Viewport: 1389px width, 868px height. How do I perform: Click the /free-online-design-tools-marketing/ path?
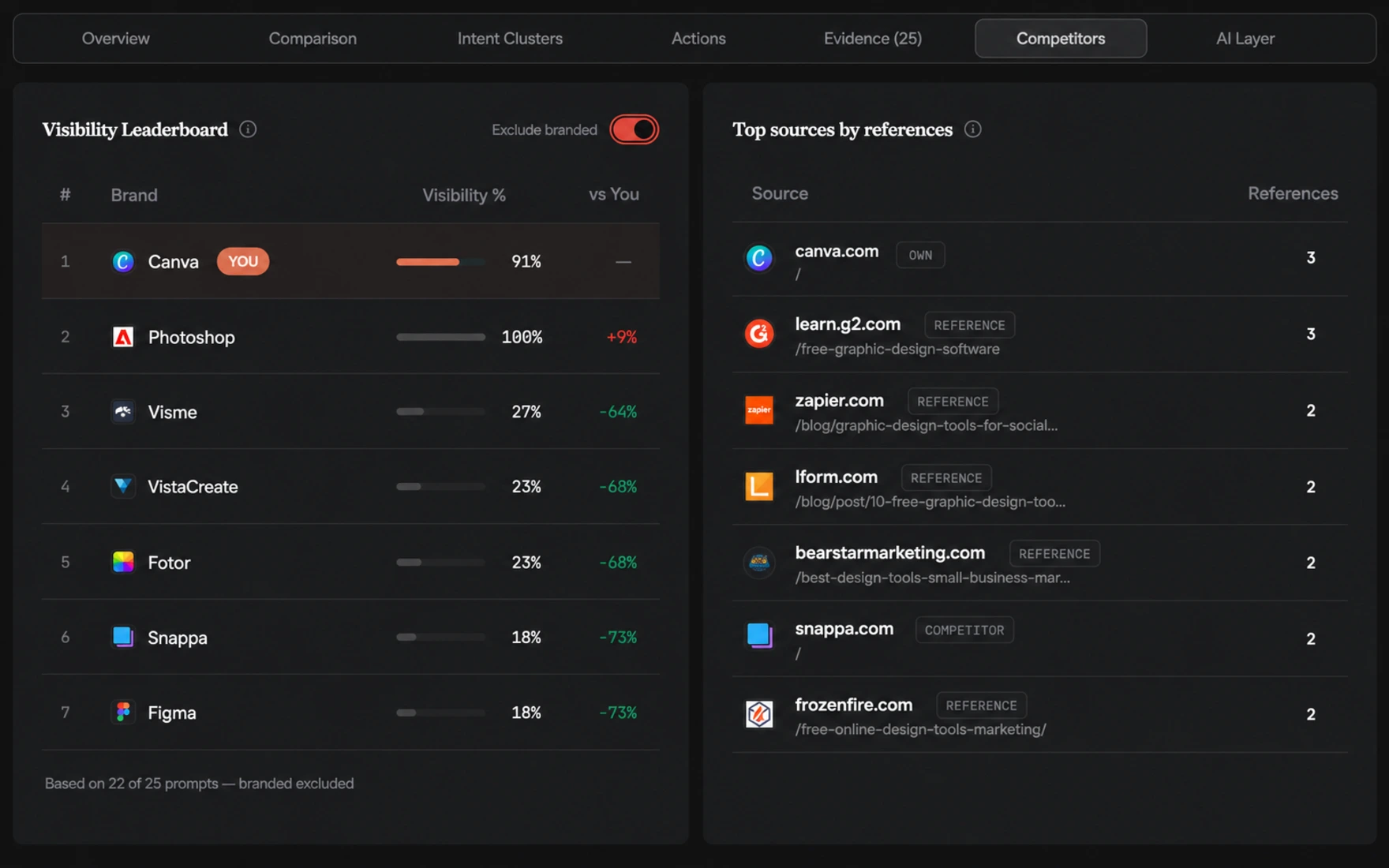tap(920, 729)
